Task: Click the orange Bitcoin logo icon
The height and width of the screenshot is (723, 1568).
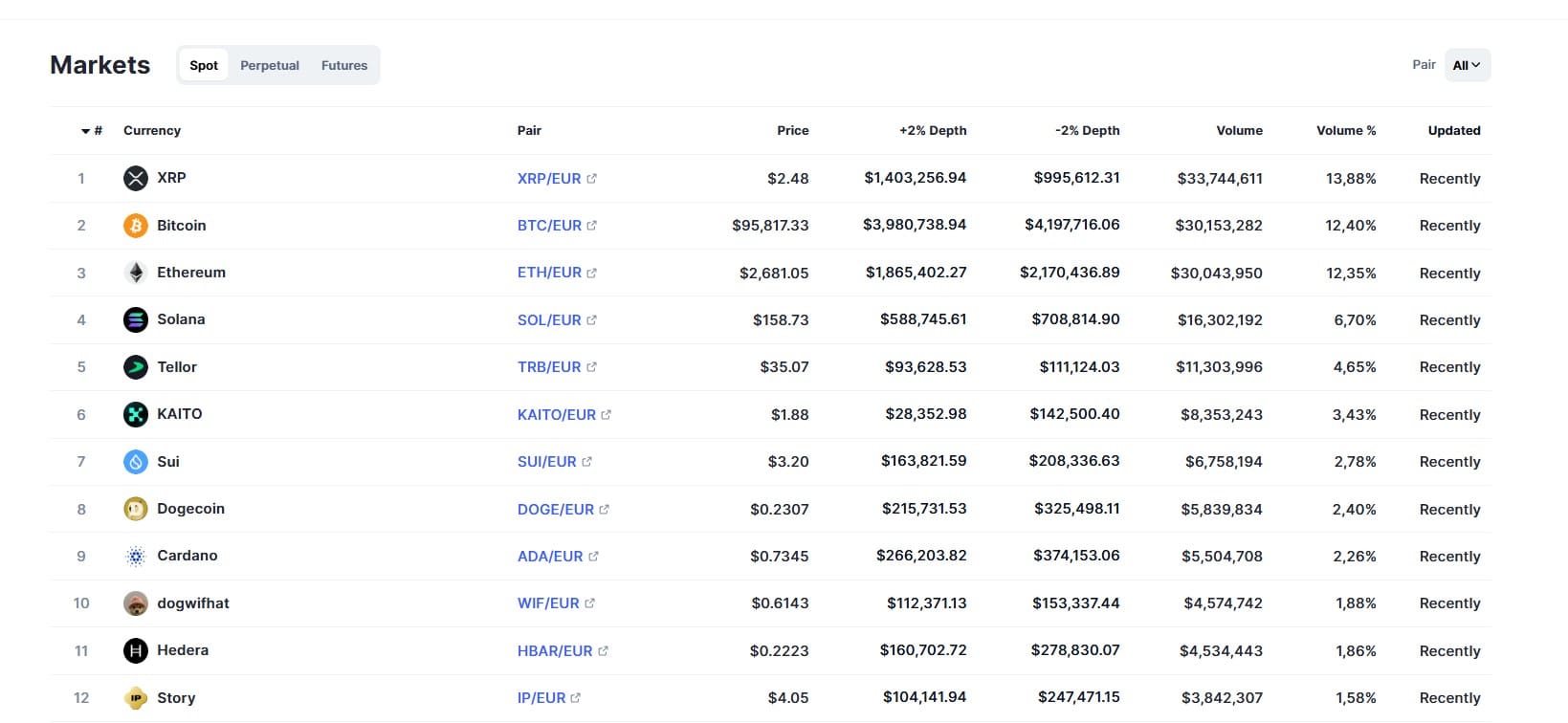Action: [x=136, y=226]
